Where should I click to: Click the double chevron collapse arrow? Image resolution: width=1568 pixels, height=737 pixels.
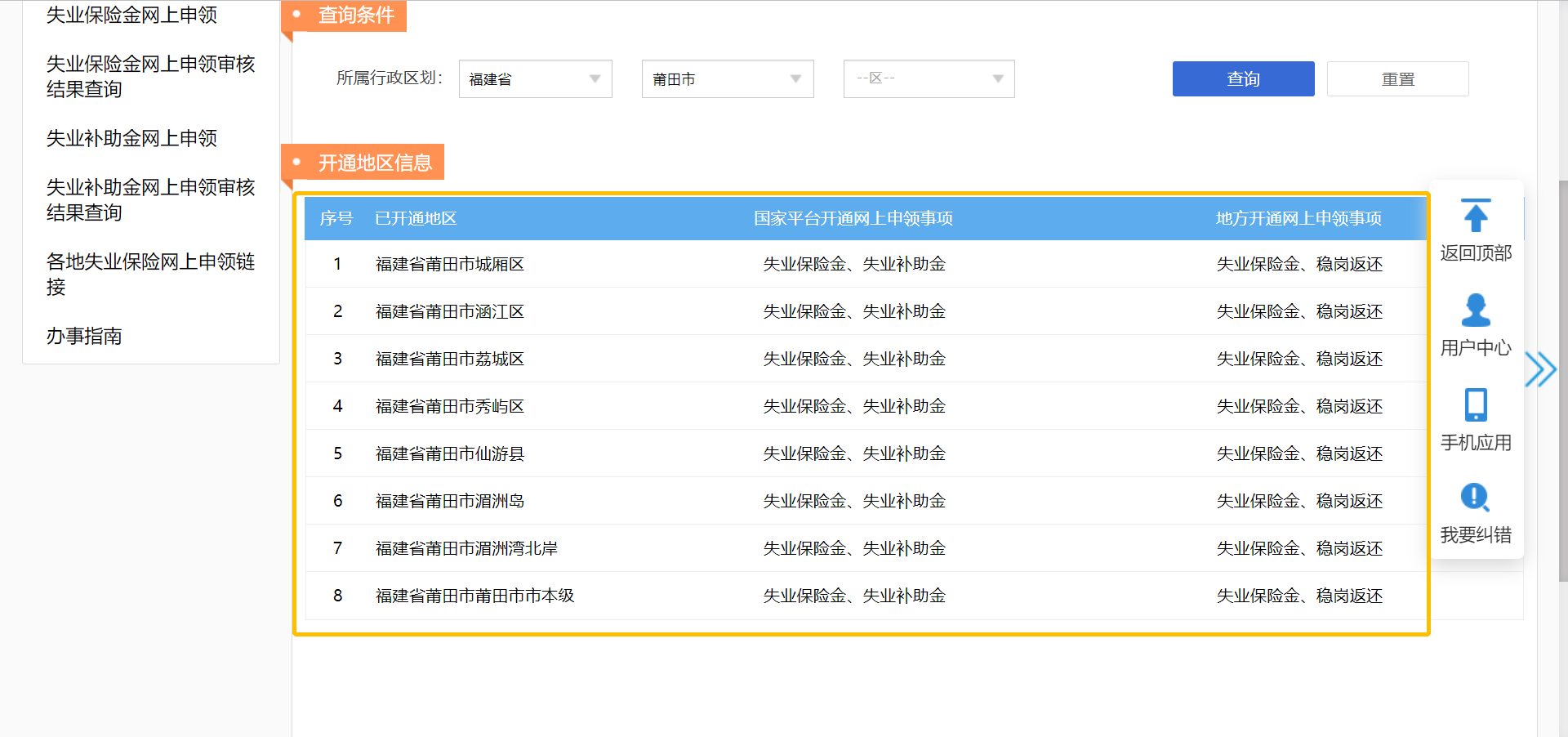(x=1540, y=369)
